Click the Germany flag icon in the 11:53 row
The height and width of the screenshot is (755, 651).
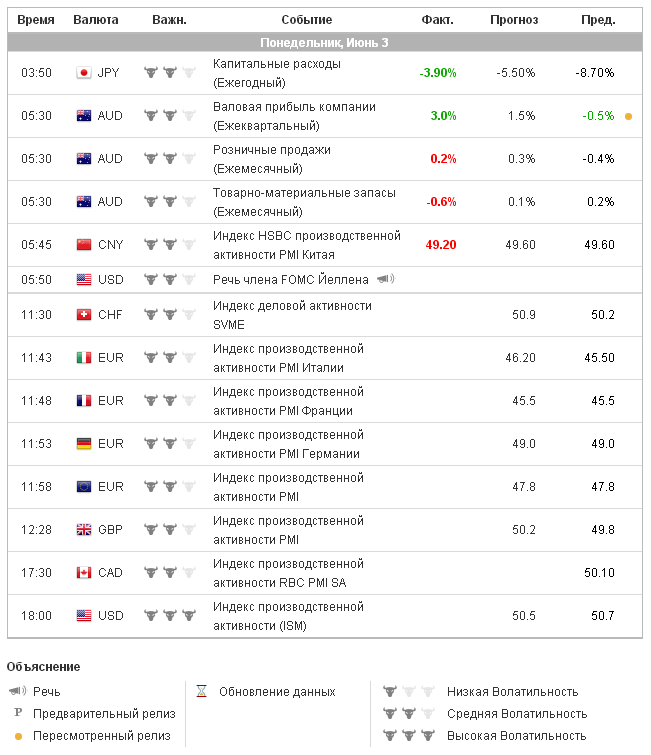click(x=84, y=444)
